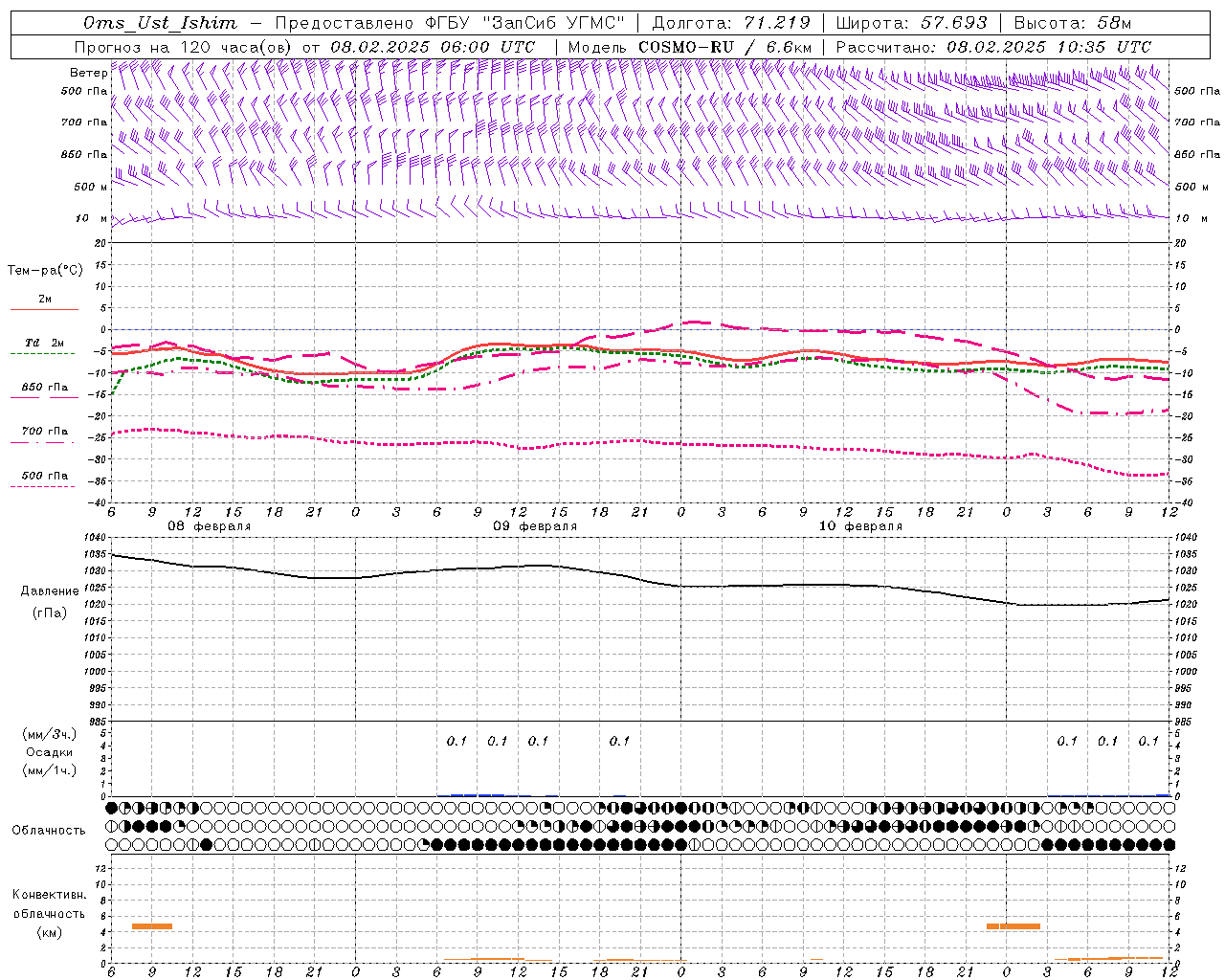Screen dimensions: 1225x980
Task: Select the elevation text Высота: 58м
Action: tap(1072, 23)
